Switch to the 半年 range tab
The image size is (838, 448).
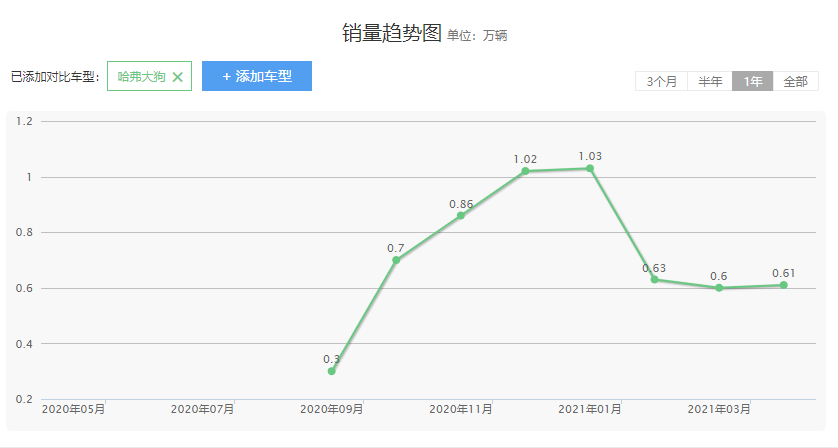(710, 81)
